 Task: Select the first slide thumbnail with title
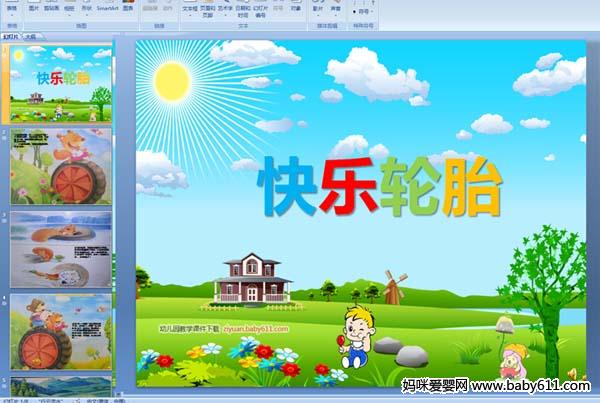click(x=61, y=84)
